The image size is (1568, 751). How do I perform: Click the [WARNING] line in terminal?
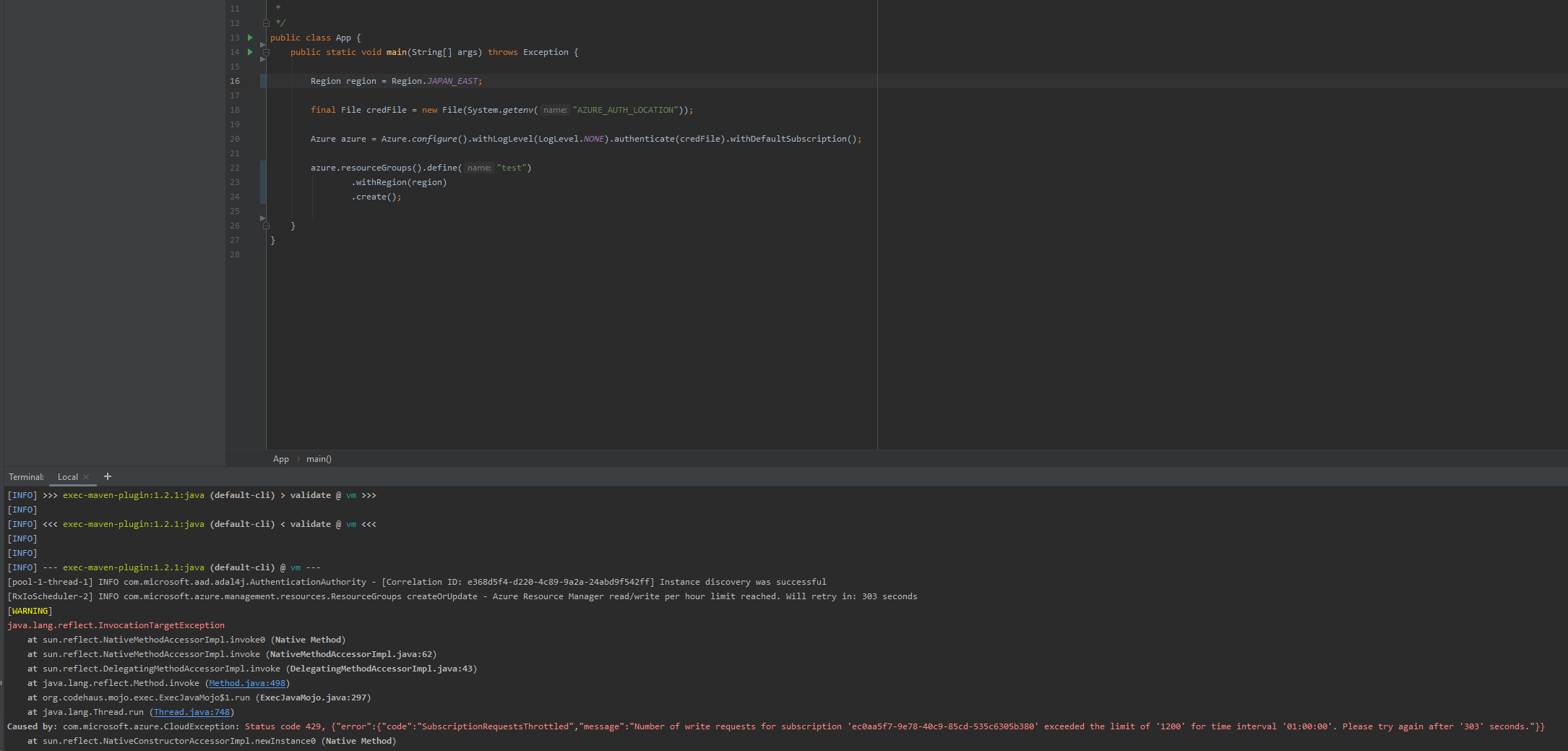[x=30, y=611]
